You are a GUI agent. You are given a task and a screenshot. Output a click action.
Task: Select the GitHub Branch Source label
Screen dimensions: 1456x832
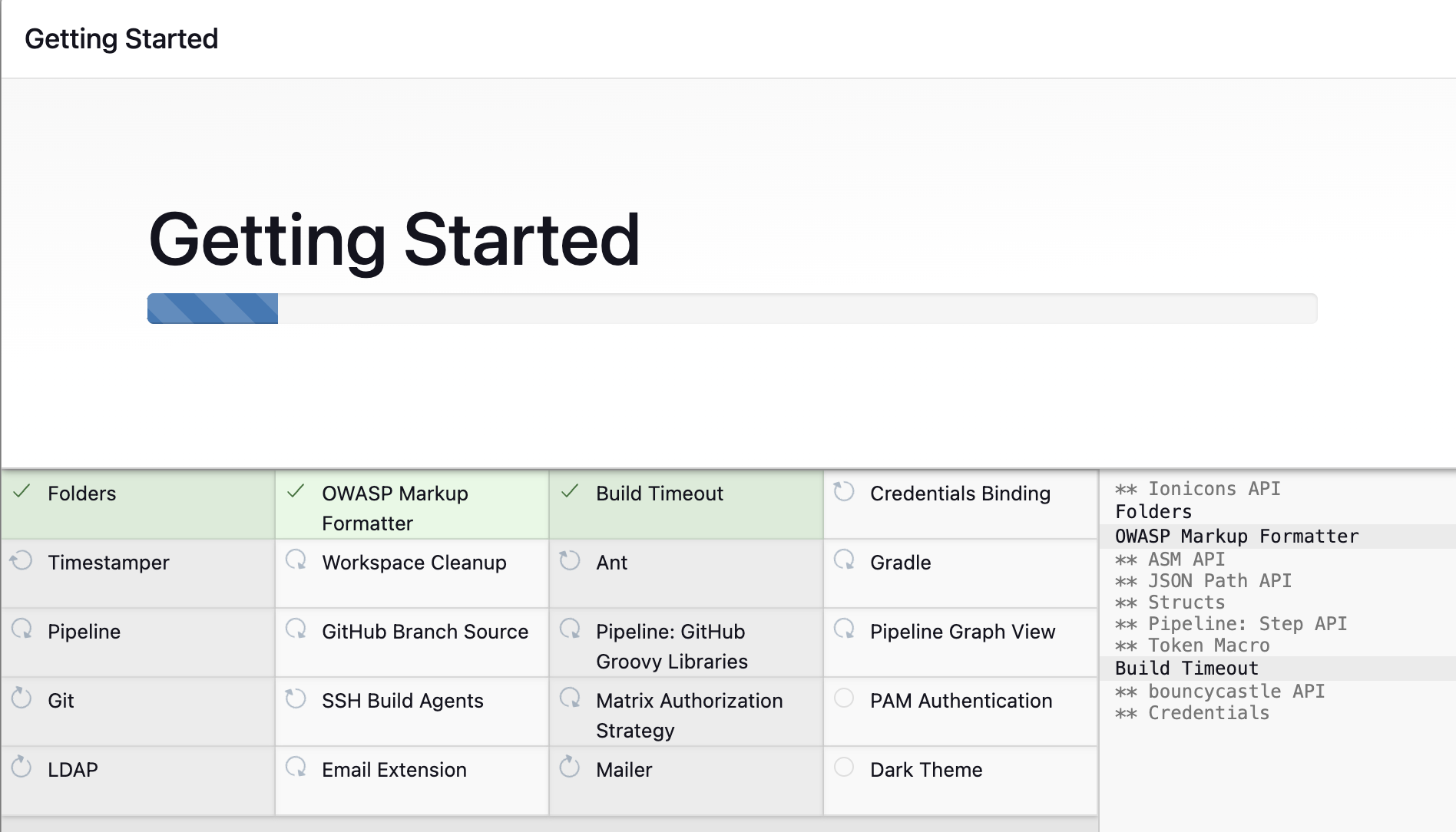click(425, 632)
